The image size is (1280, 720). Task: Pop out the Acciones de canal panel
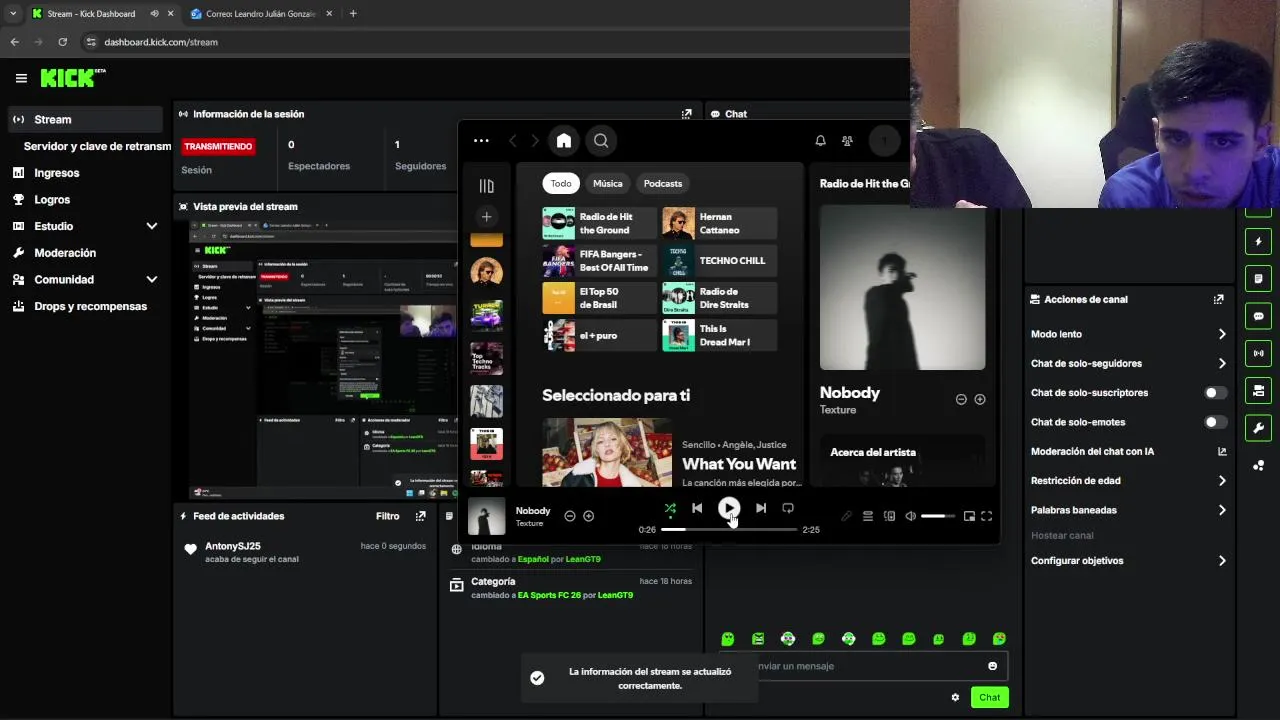(1218, 299)
